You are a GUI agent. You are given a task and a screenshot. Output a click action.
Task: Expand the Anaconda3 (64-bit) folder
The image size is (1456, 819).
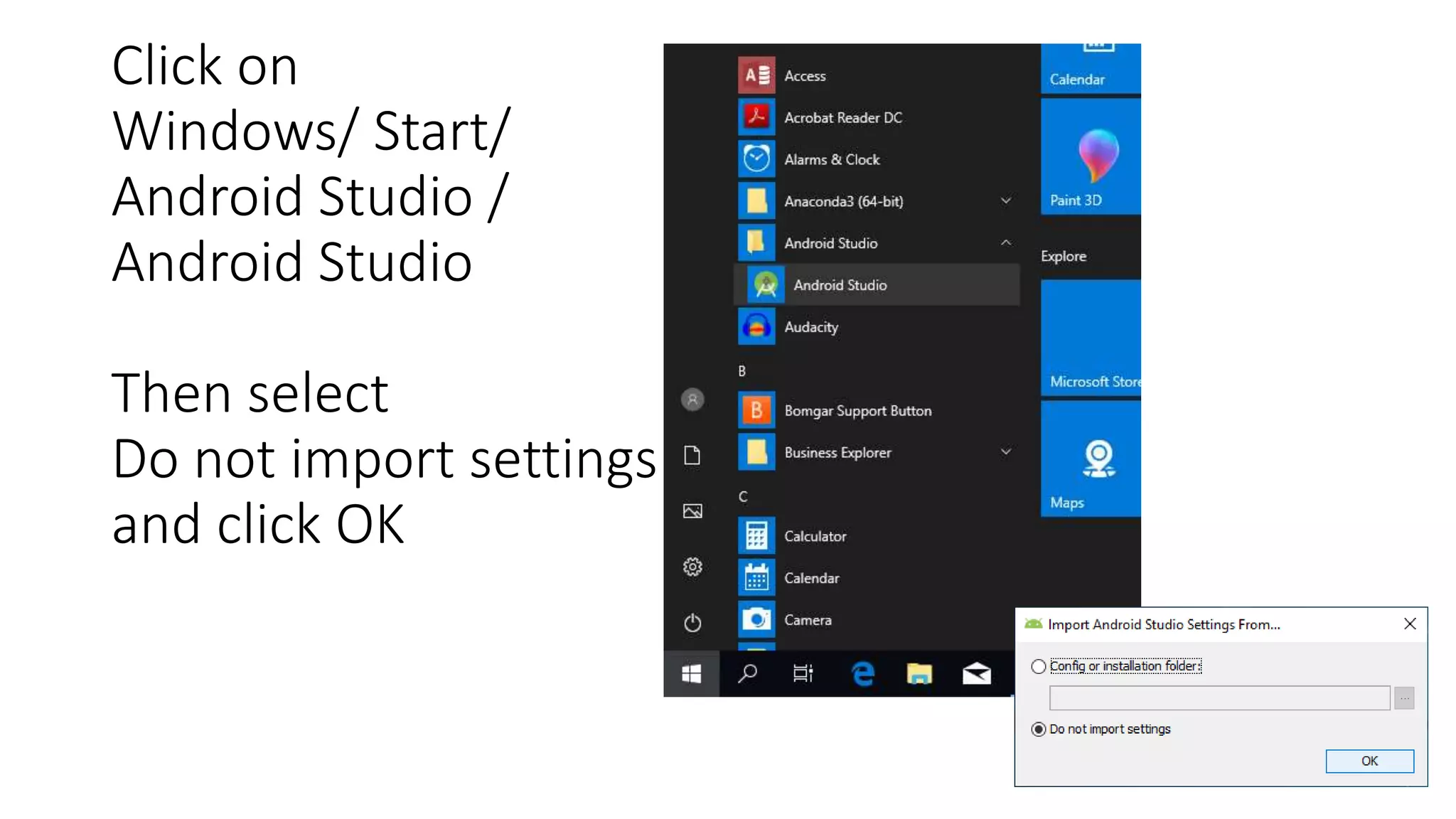tap(1005, 201)
